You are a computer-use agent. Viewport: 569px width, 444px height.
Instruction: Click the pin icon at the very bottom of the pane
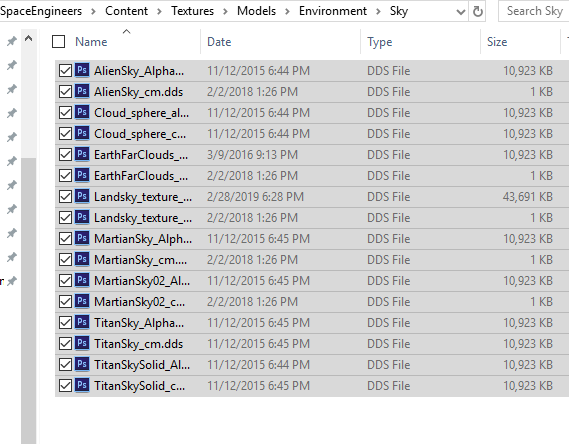tap(12, 281)
